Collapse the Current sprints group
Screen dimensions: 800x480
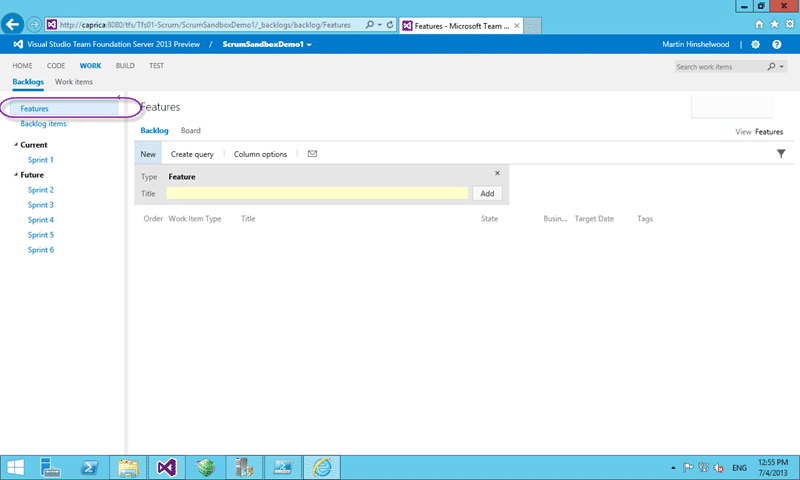click(16, 145)
